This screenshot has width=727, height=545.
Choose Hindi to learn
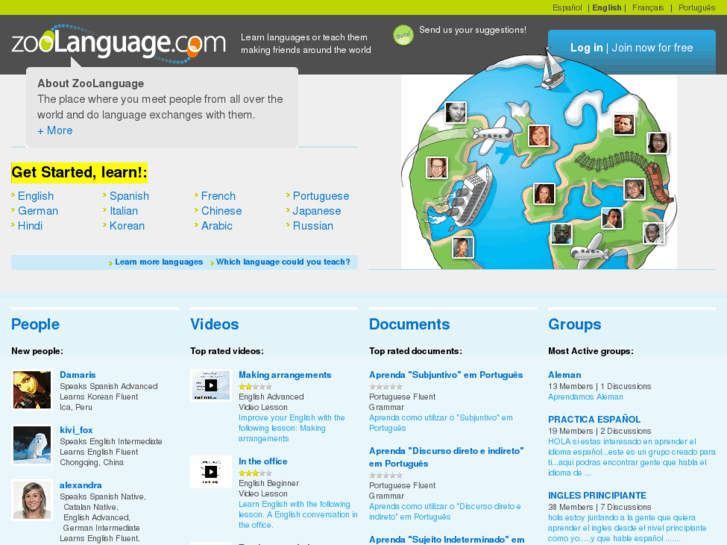[x=30, y=226]
